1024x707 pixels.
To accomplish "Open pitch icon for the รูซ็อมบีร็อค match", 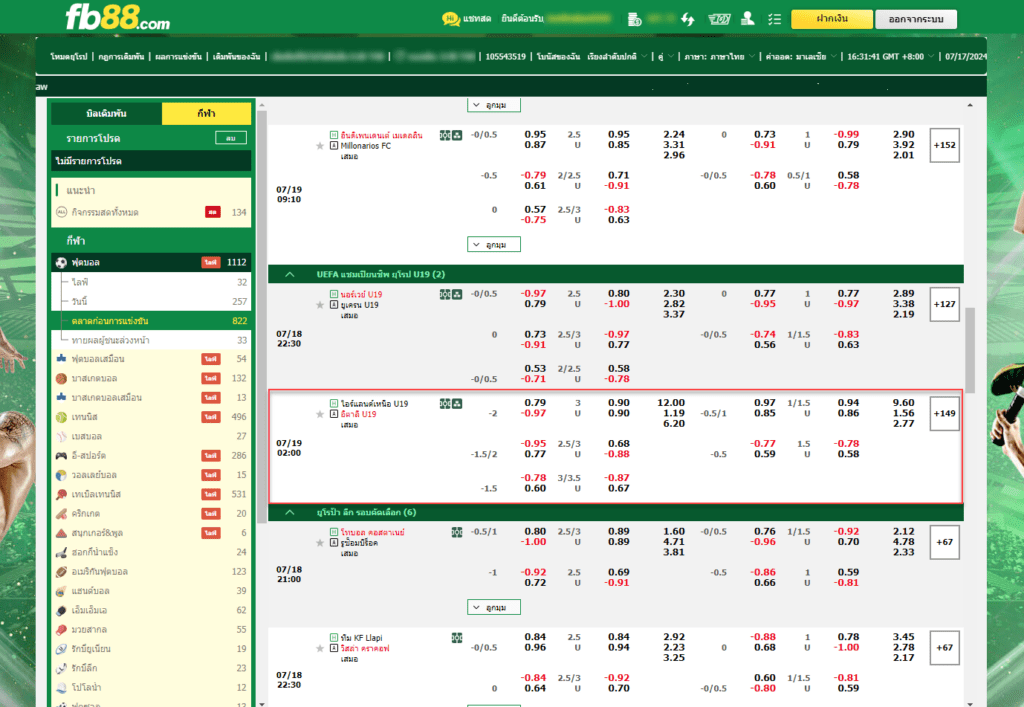I will pyautogui.click(x=456, y=532).
